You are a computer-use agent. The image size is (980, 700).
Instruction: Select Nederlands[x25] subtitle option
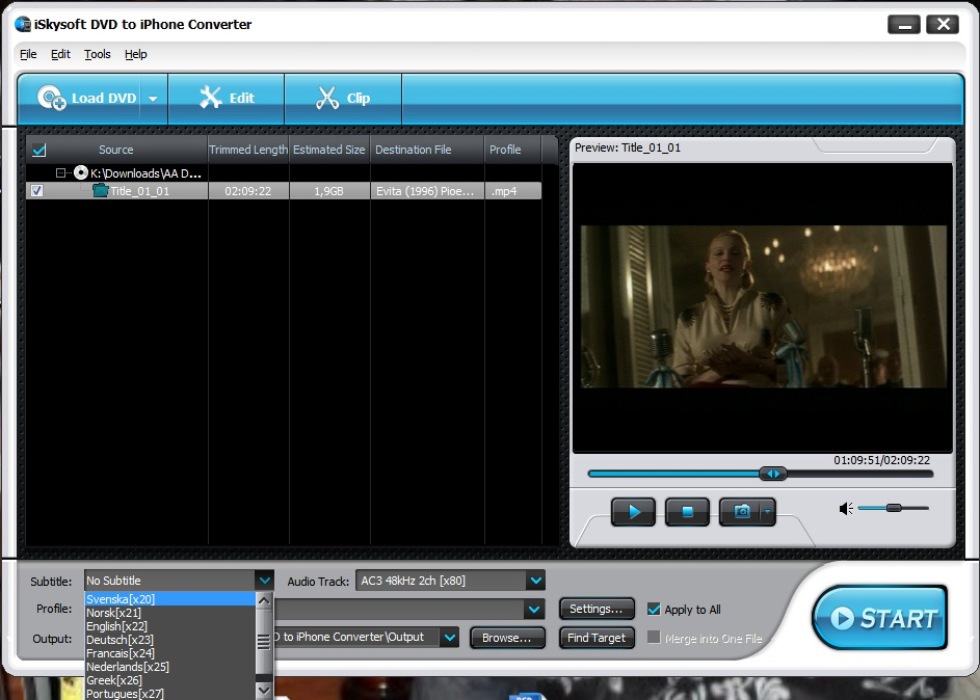[x=170, y=667]
